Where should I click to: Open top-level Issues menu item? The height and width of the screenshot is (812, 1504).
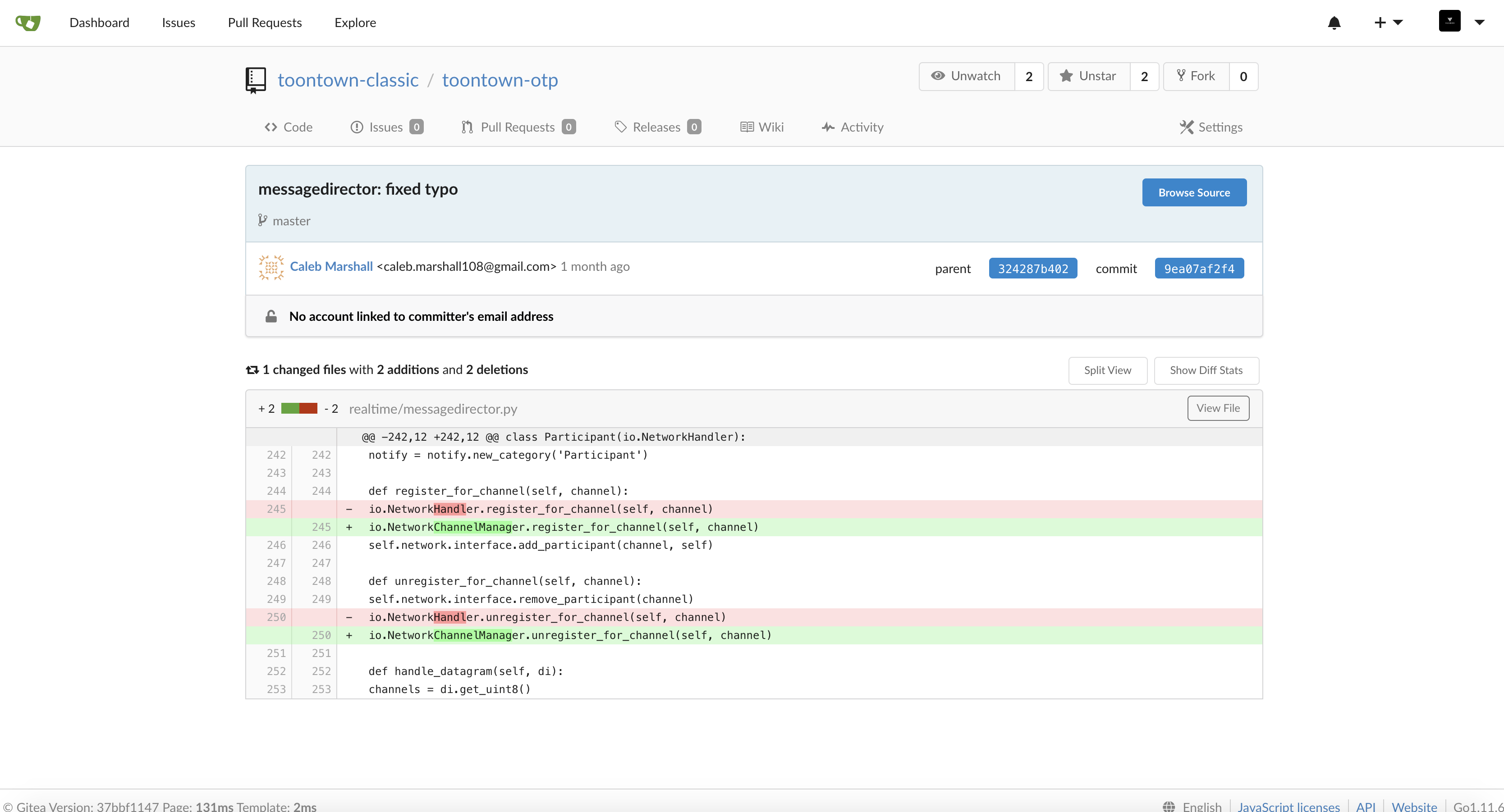point(179,23)
